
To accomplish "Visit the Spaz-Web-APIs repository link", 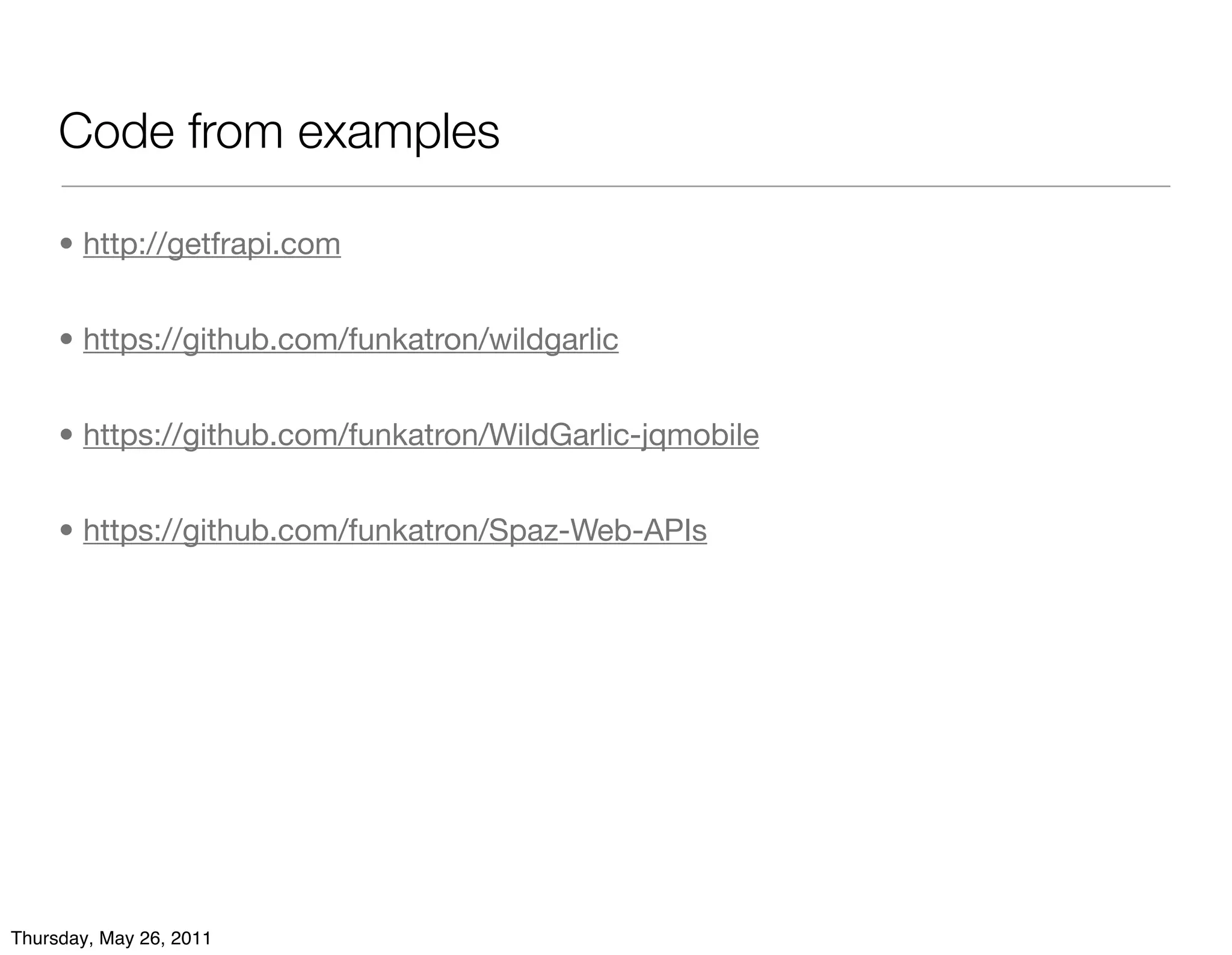I will (395, 531).
